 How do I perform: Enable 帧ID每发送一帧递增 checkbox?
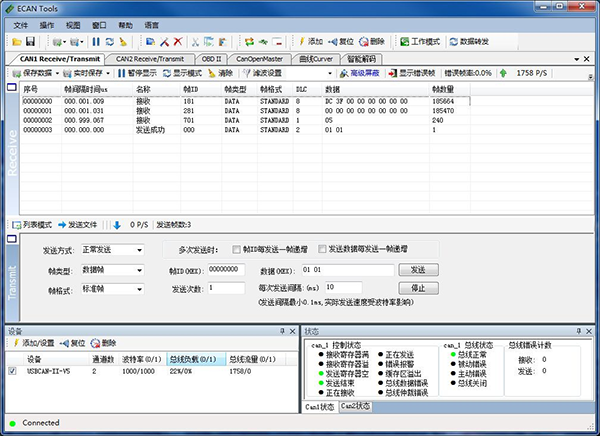pyautogui.click(x=236, y=249)
